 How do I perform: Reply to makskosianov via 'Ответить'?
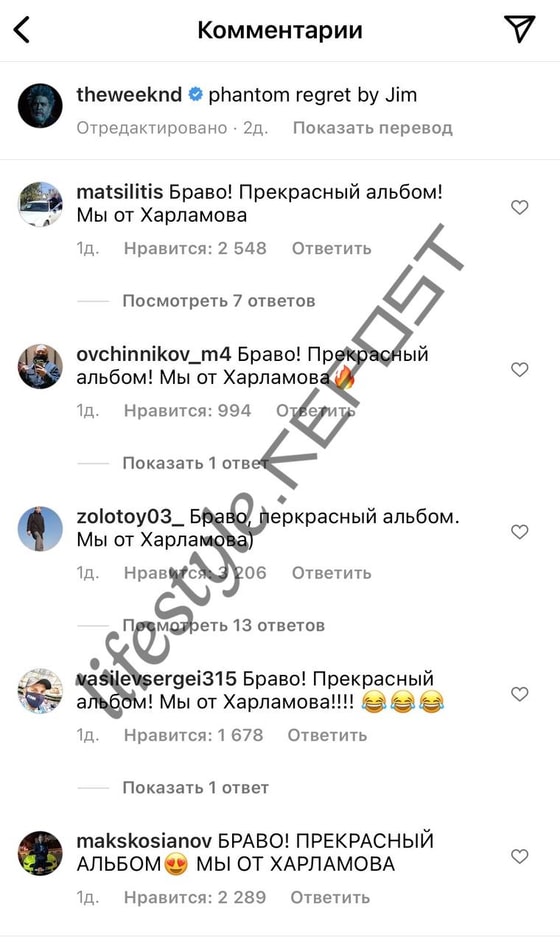330,897
